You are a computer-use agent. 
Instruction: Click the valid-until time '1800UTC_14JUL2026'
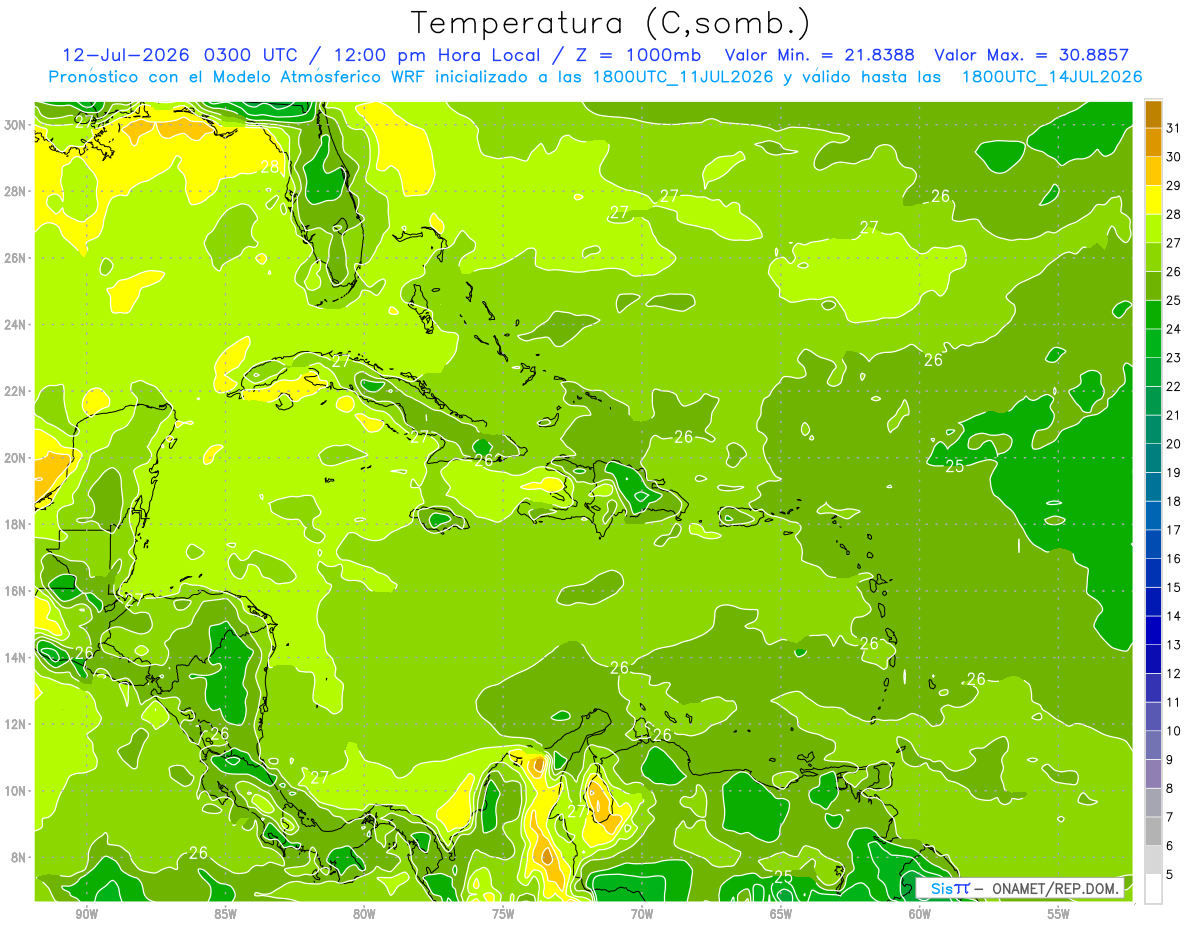tap(1052, 77)
